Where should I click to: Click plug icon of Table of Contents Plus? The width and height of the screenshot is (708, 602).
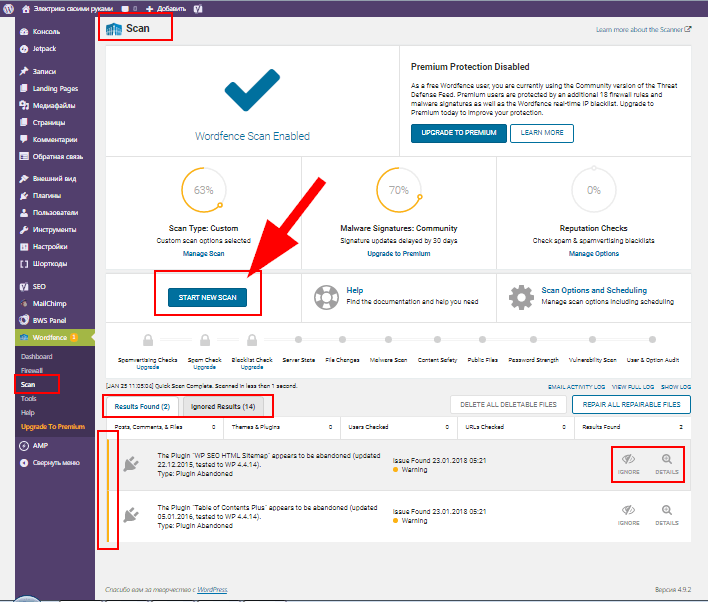[x=131, y=515]
